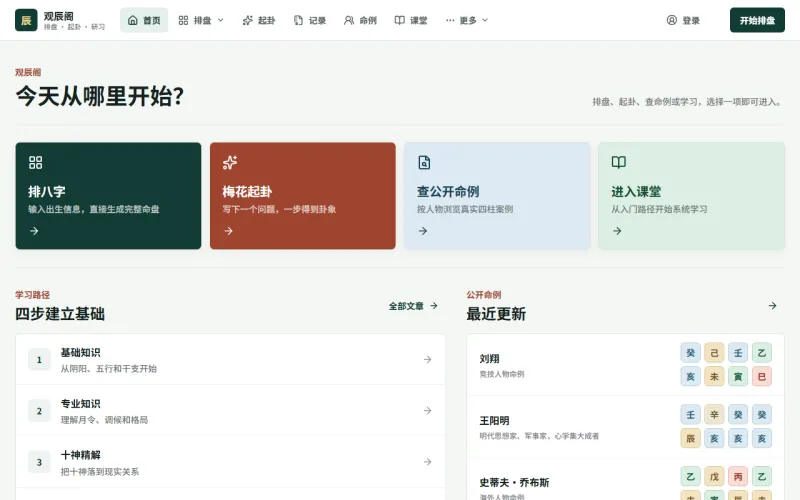Click the book icon on 进入课堂 card
This screenshot has height=500, width=800.
(618, 162)
